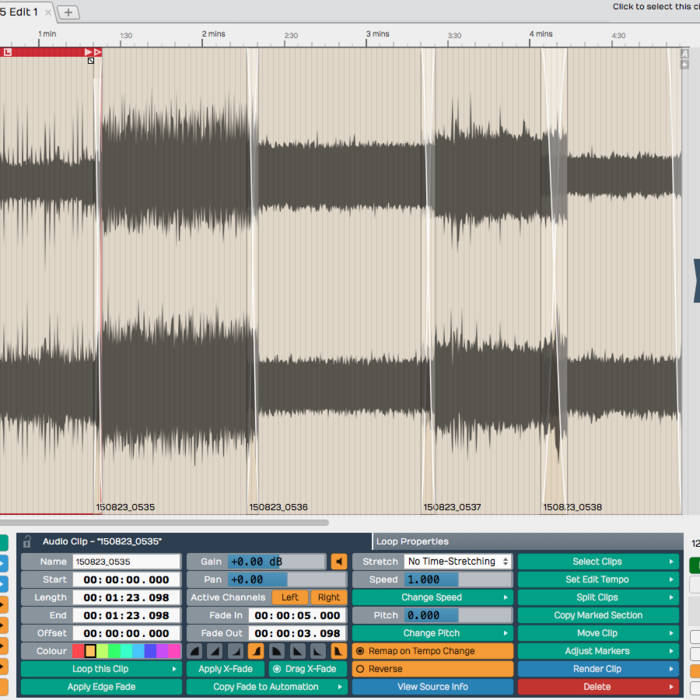This screenshot has width=700, height=700.
Task: Select the Edit 1 tab
Action: tap(20, 12)
